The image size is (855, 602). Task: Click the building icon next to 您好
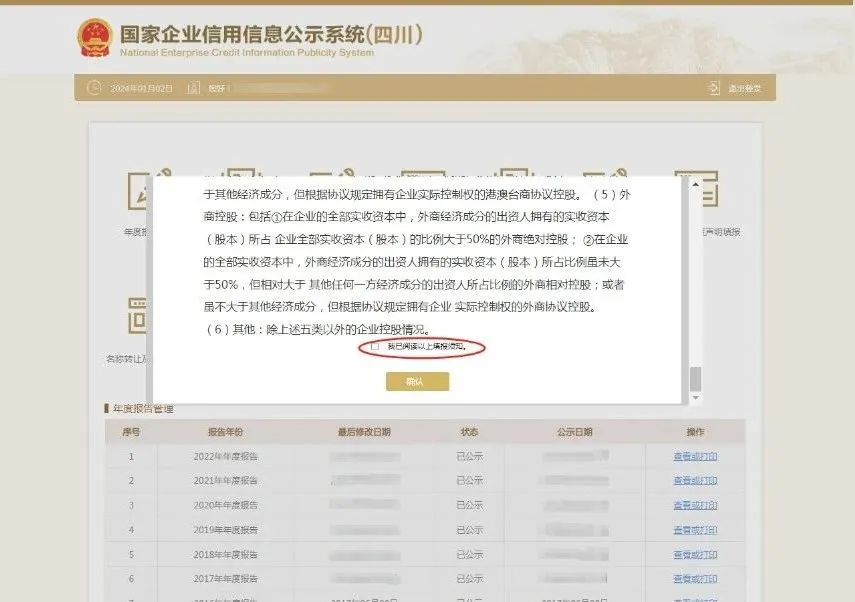coord(196,88)
